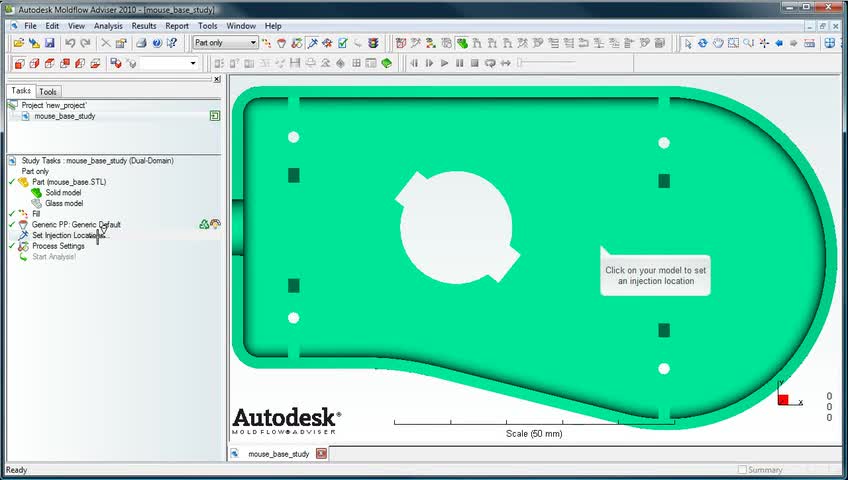The height and width of the screenshot is (480, 848).
Task: Open the Edit menu
Action: pyautogui.click(x=52, y=26)
